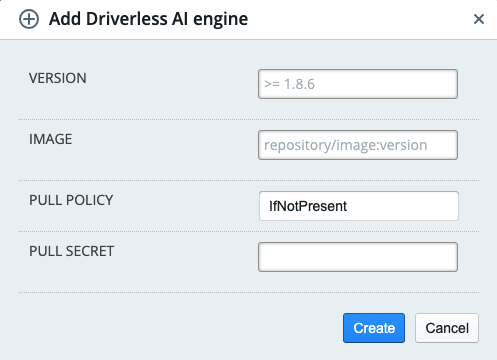Click the PULL POLICY label

[71, 200]
